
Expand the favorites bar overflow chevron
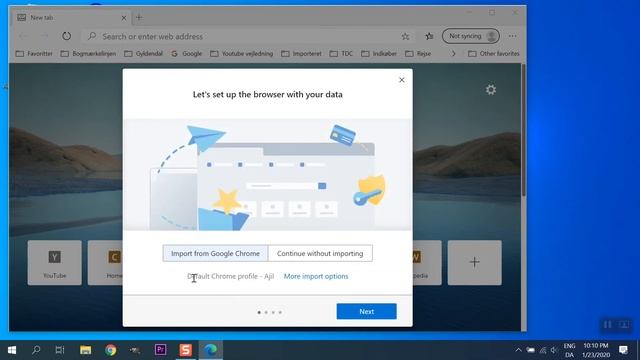(453, 53)
